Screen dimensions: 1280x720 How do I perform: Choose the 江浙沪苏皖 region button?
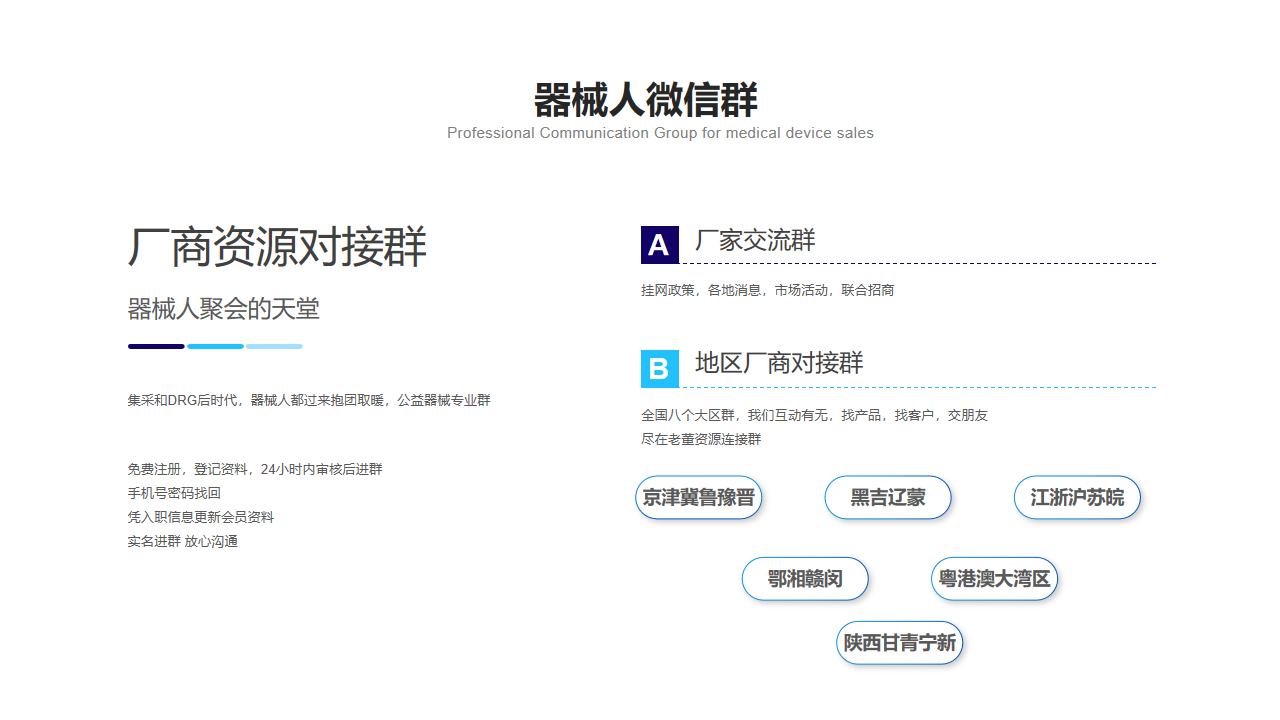1077,497
